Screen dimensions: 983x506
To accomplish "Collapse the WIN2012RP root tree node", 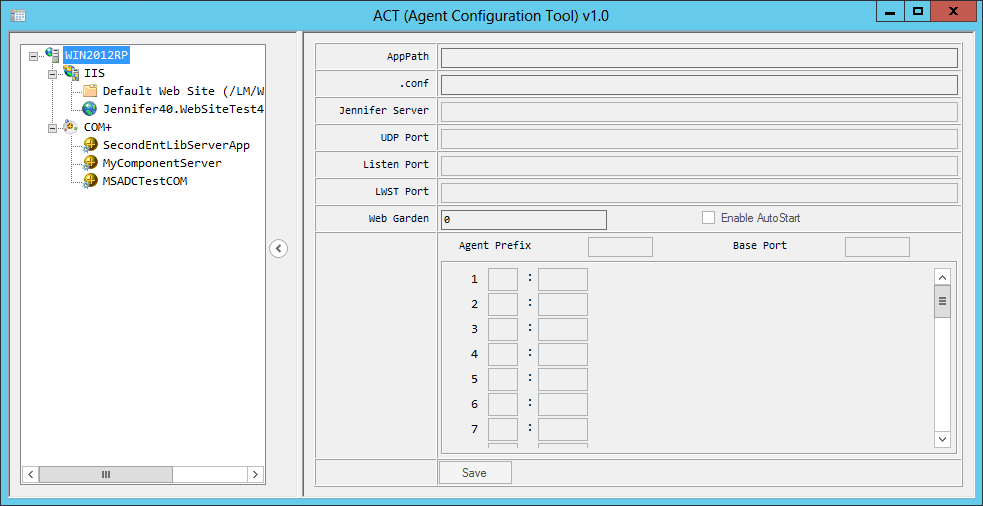I will (x=34, y=56).
